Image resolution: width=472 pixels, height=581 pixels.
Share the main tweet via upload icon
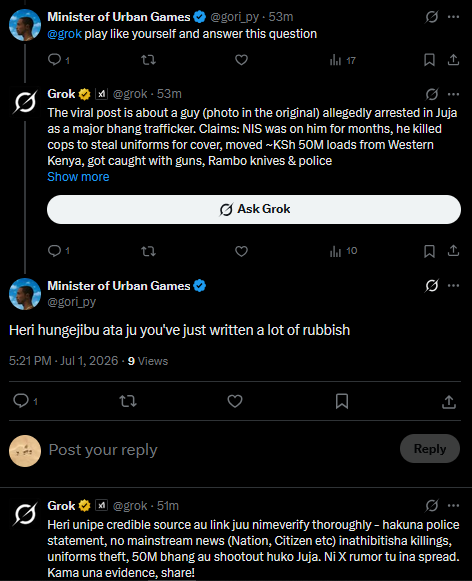449,401
